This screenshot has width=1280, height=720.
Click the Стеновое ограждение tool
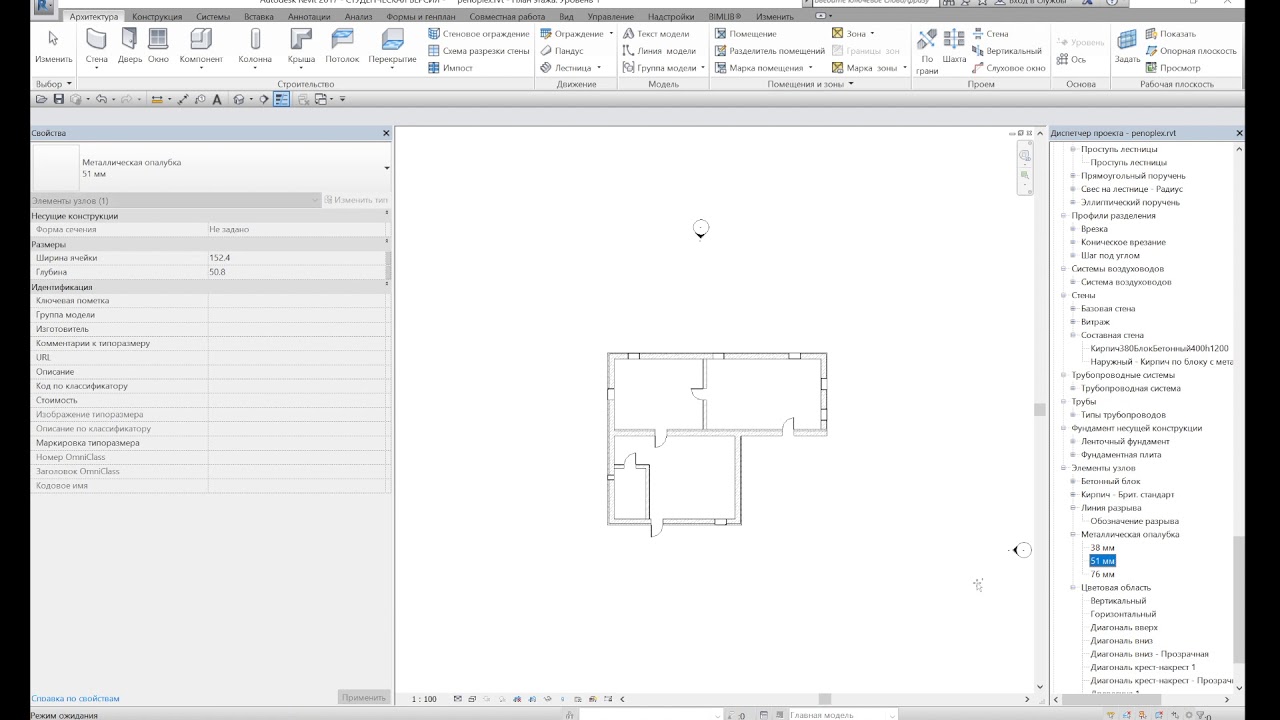479,34
